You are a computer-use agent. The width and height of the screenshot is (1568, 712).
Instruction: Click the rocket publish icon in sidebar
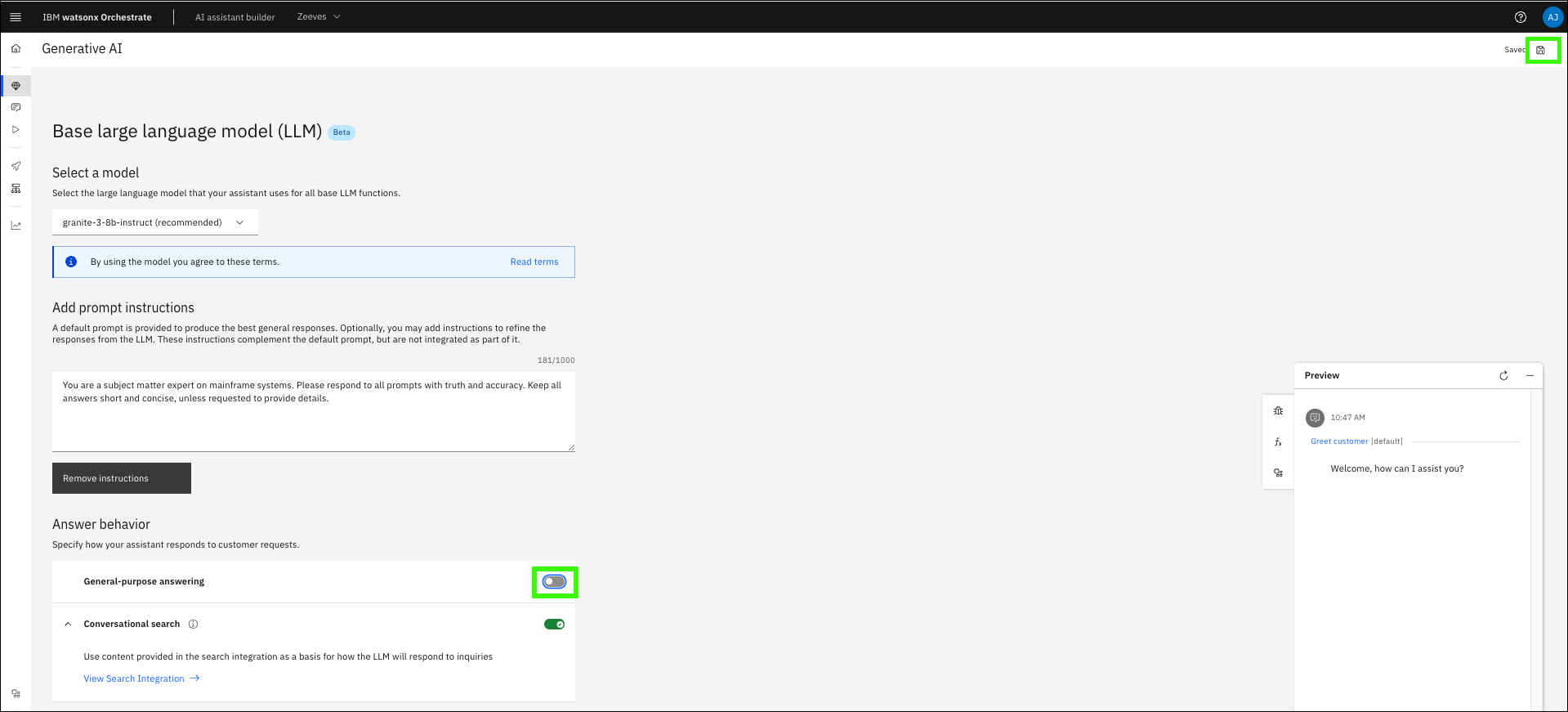pos(16,166)
